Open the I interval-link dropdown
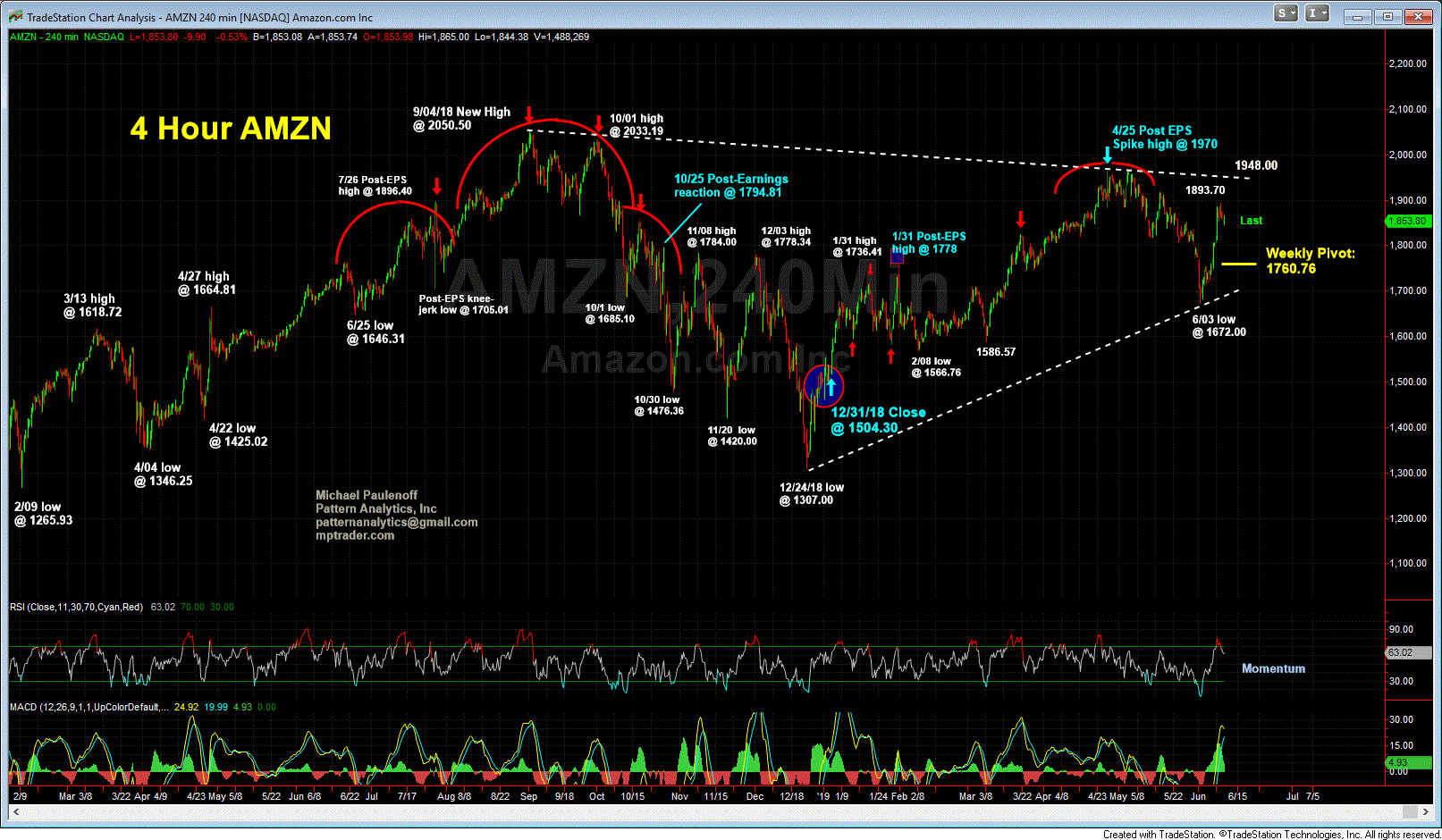This screenshot has height=840, width=1442. click(1319, 13)
